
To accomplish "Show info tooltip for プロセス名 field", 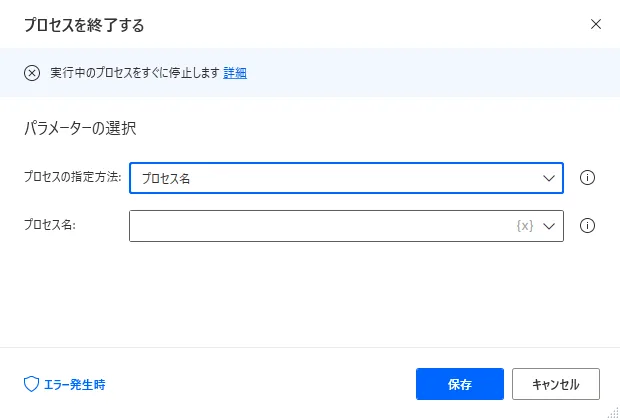I will click(588, 226).
